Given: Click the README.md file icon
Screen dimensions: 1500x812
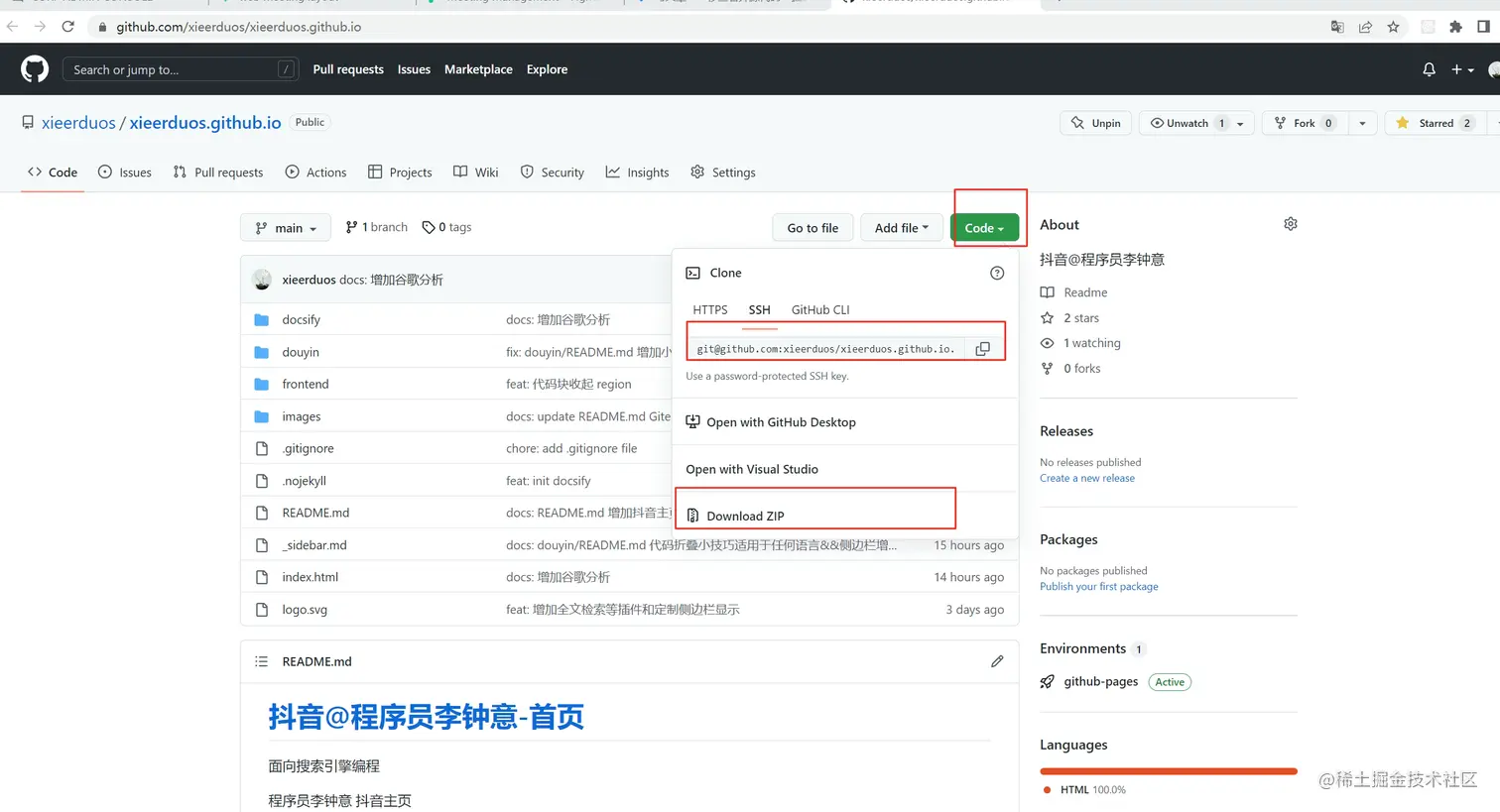Looking at the screenshot, I should tap(262, 513).
